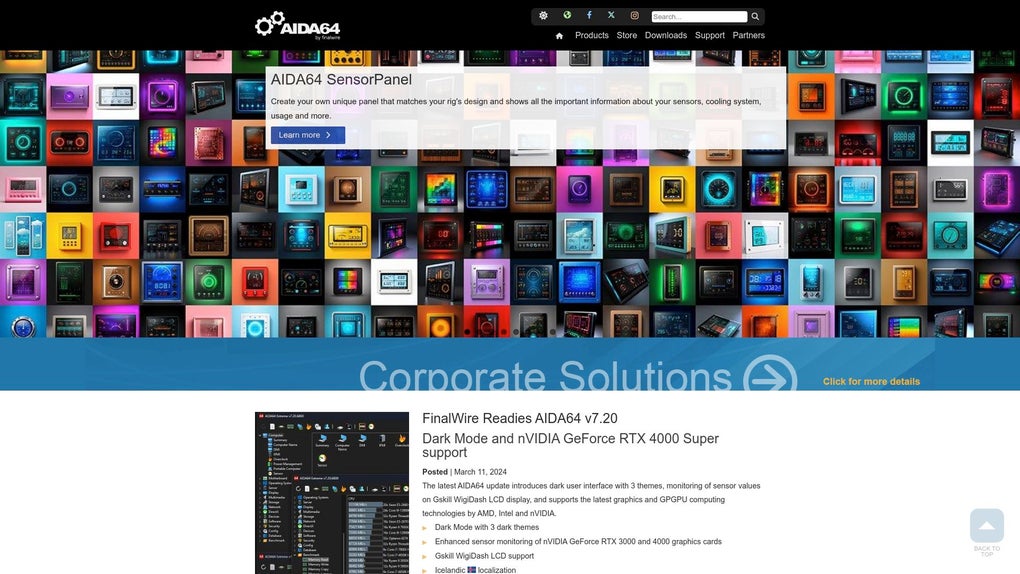Click the green globe language icon
1020x574 pixels.
[567, 15]
